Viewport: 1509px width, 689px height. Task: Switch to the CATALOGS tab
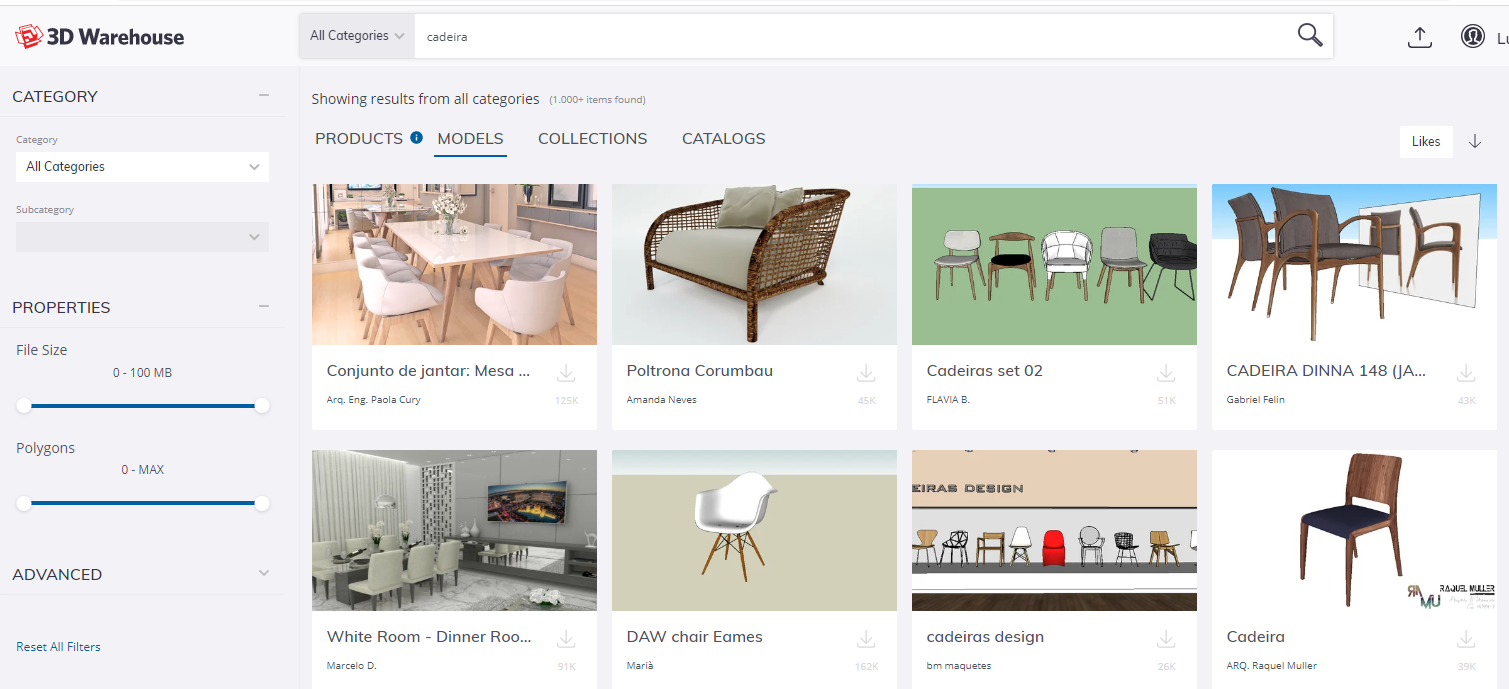(x=723, y=138)
